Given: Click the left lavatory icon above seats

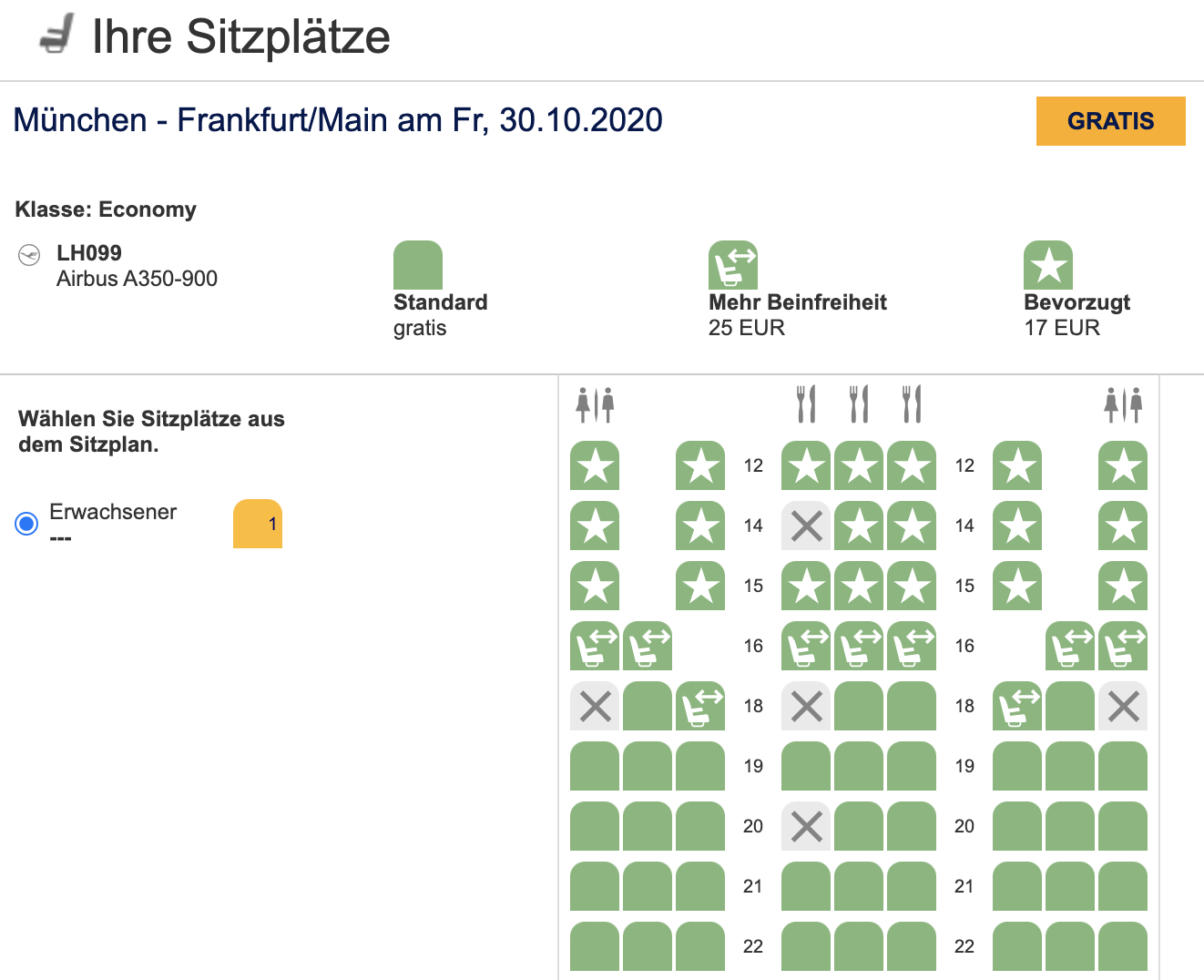Looking at the screenshot, I should (x=595, y=404).
